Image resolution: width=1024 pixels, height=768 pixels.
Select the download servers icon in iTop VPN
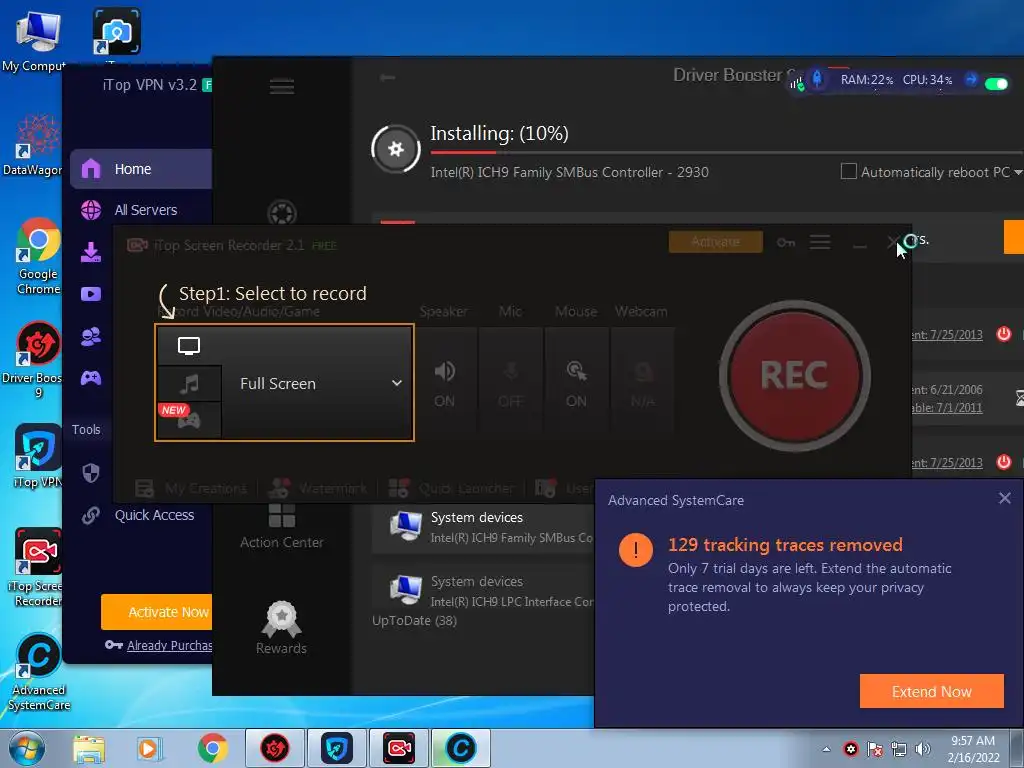[91, 252]
